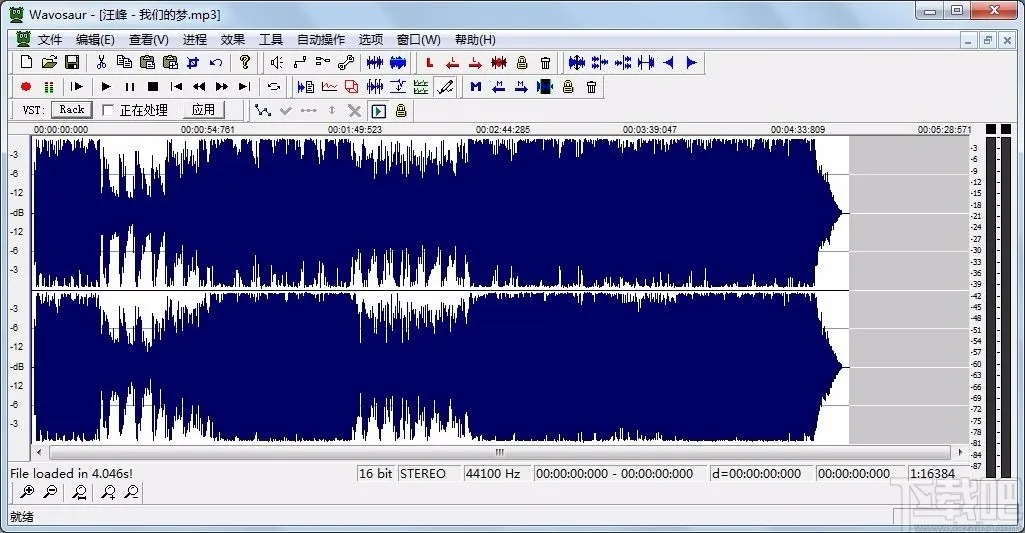Open the 工具 tools menu
The image size is (1025, 533).
271,39
